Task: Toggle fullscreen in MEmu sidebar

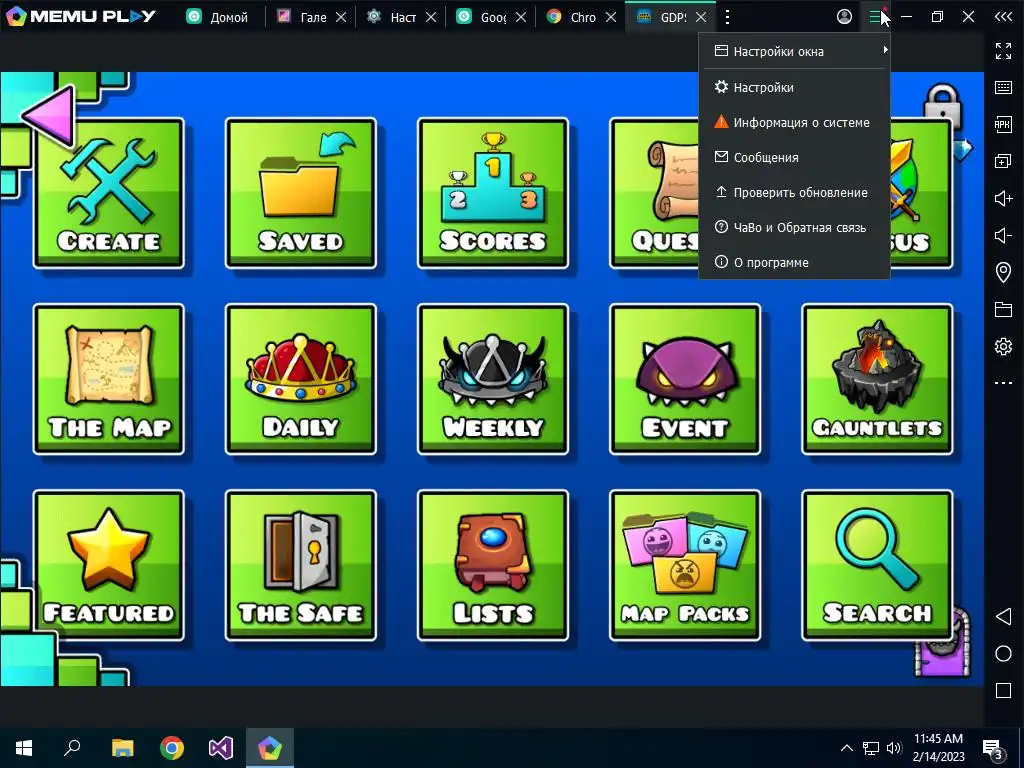Action: (1003, 51)
